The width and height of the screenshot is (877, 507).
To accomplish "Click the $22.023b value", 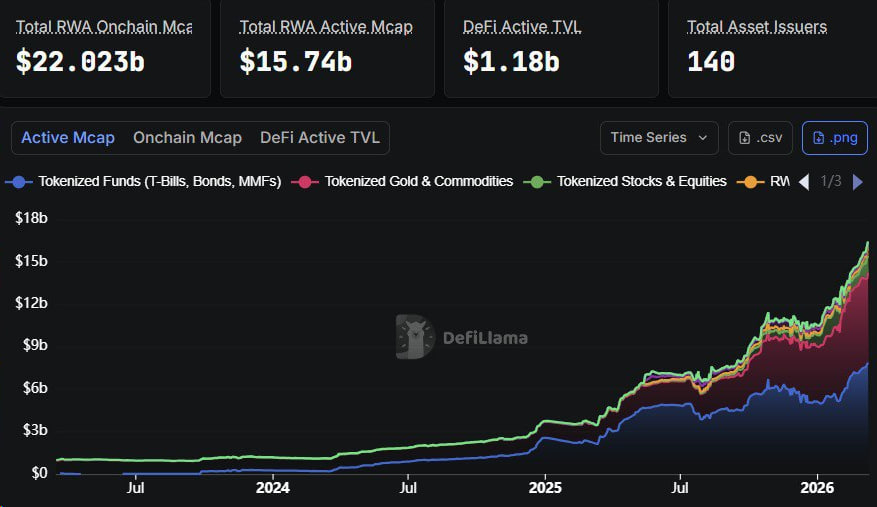I will [x=81, y=62].
